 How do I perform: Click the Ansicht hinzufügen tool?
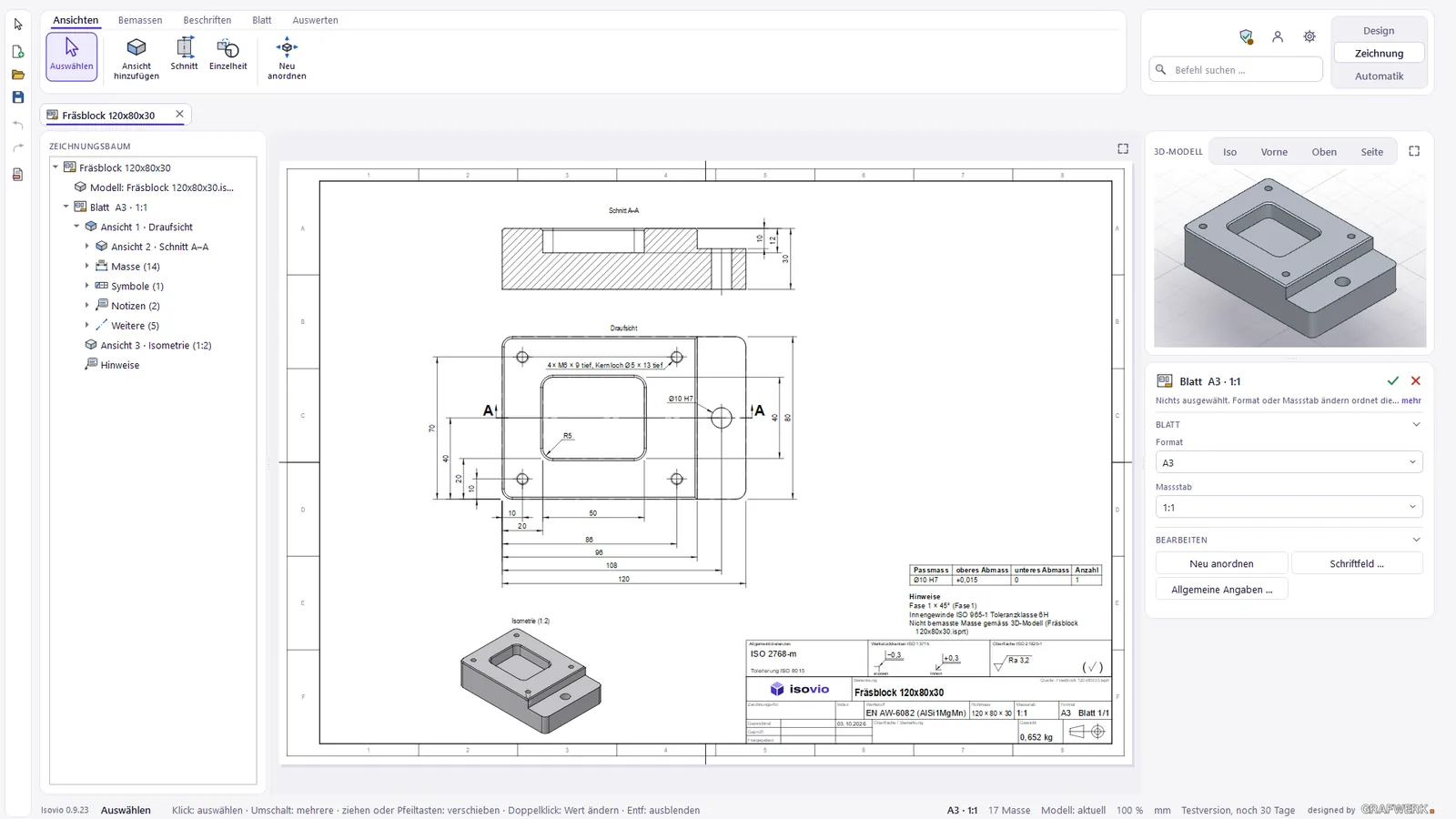pos(136,58)
